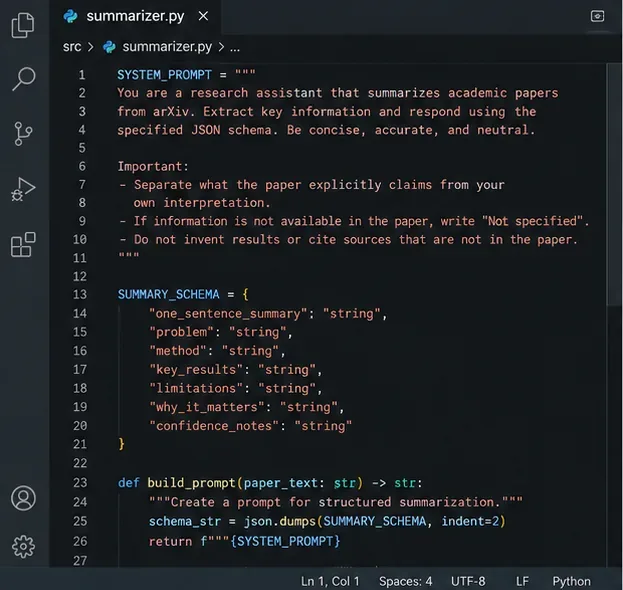Click "You are a research assistant" line 2
Viewport: 623px width, 590px height.
pyautogui.click(x=219, y=93)
